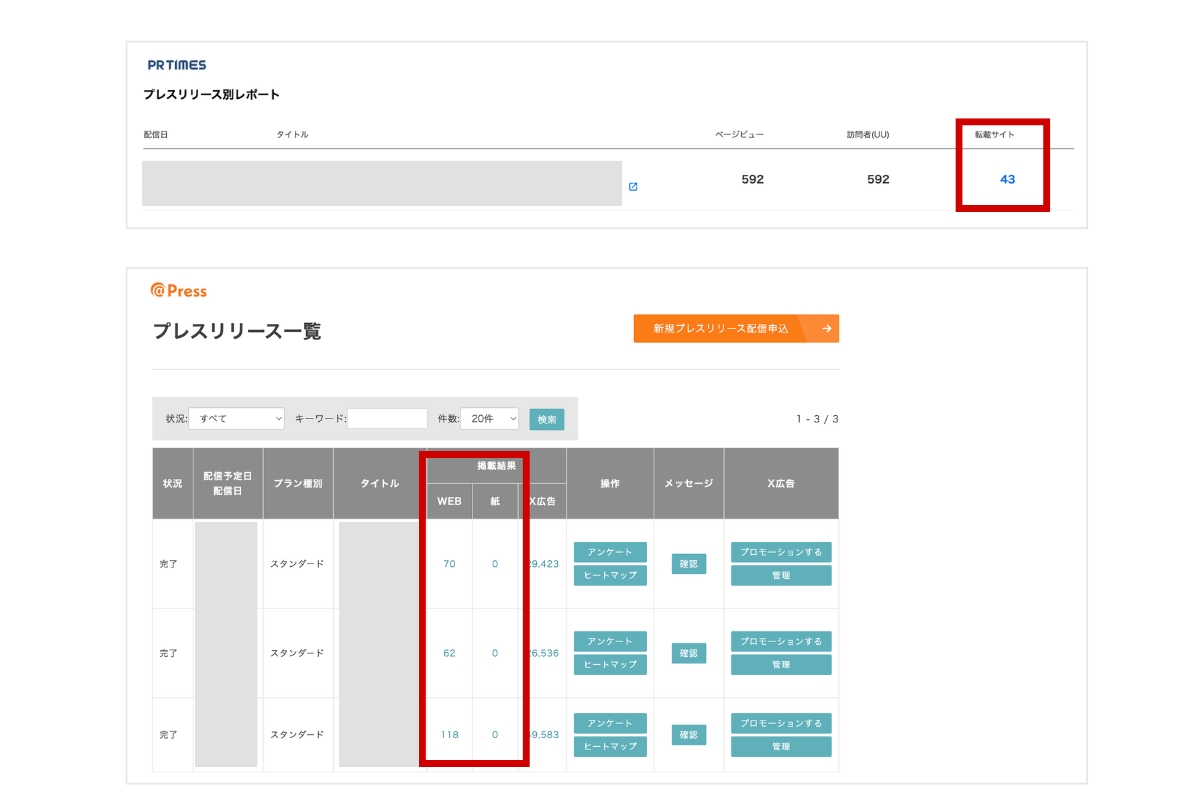Viewport: 1200px width, 800px height.
Task: Click the 検索 button
Action: pos(547,419)
